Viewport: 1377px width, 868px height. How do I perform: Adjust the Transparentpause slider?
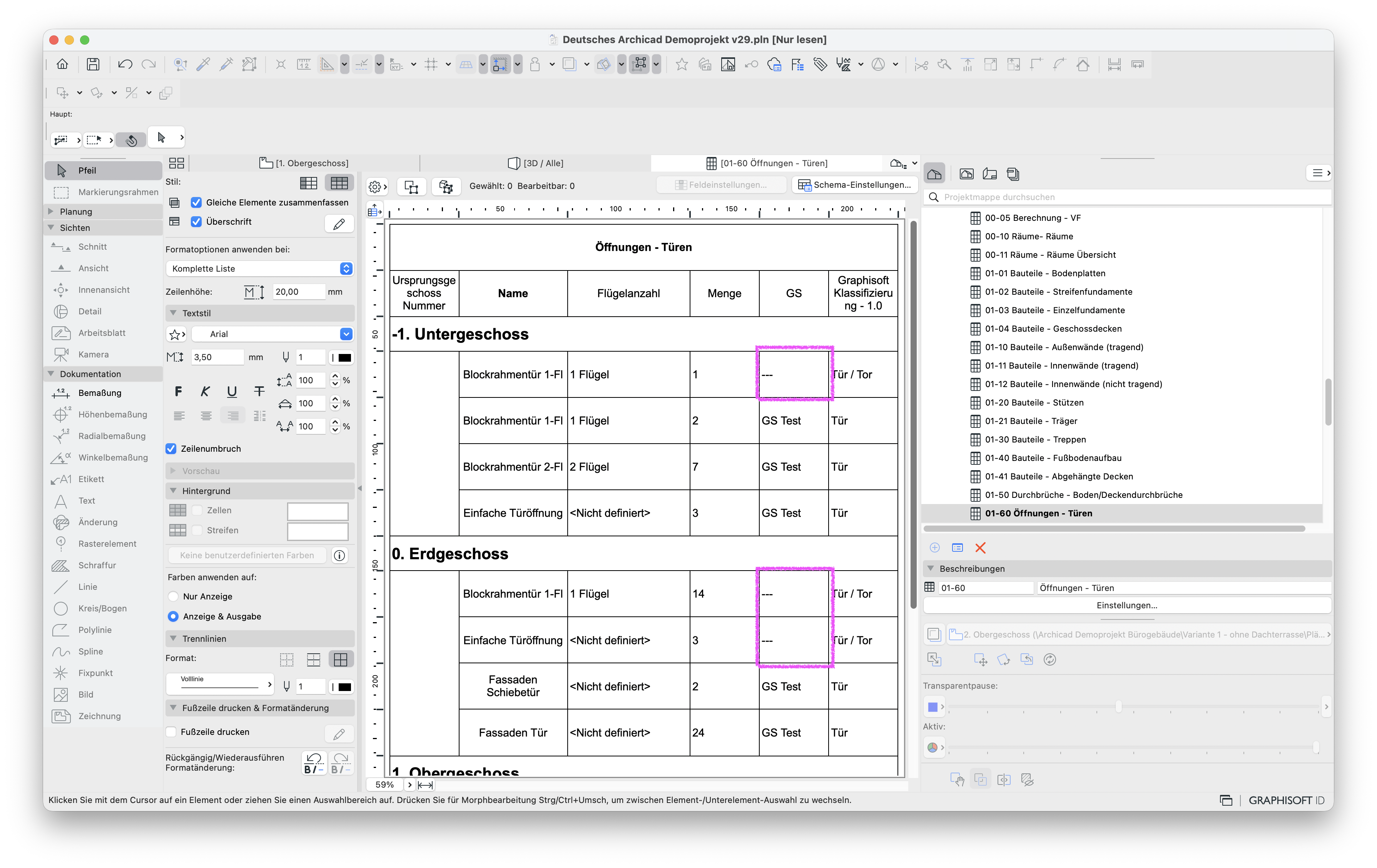click(x=1118, y=707)
